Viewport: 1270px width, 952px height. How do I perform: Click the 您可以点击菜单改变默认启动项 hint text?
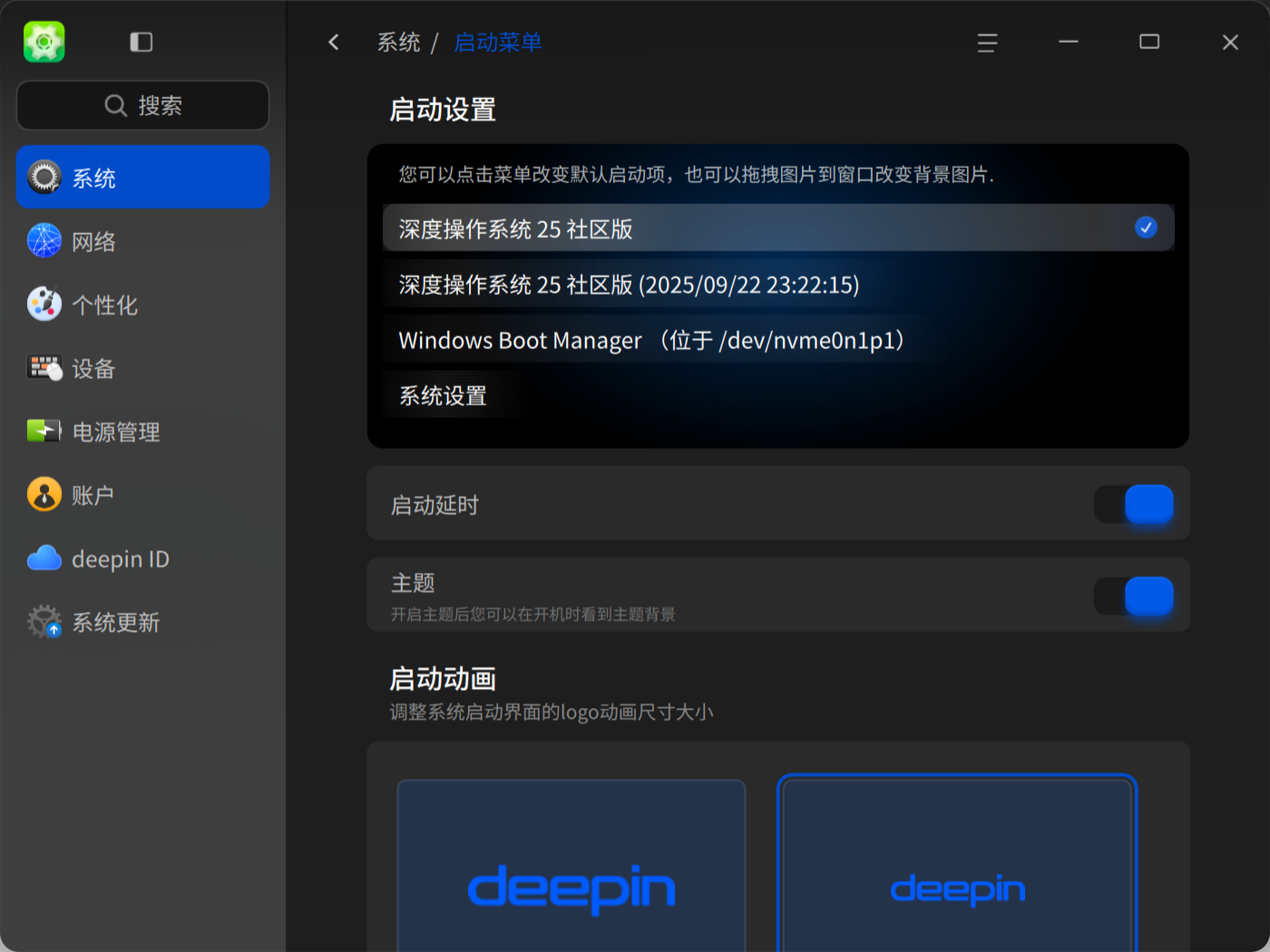[x=696, y=174]
